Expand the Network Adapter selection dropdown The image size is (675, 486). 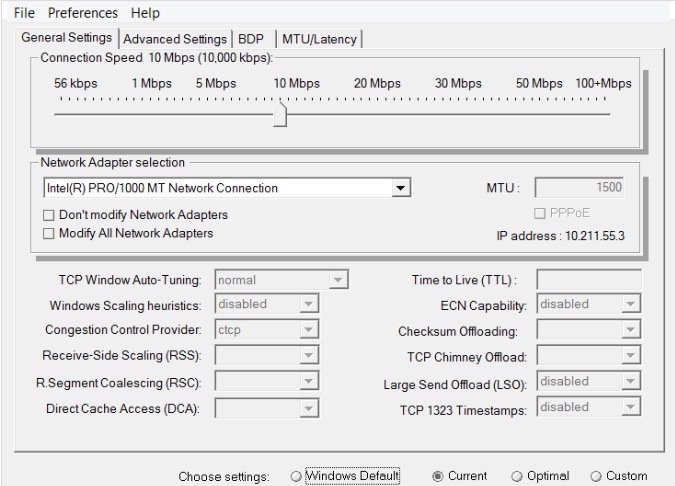point(400,188)
